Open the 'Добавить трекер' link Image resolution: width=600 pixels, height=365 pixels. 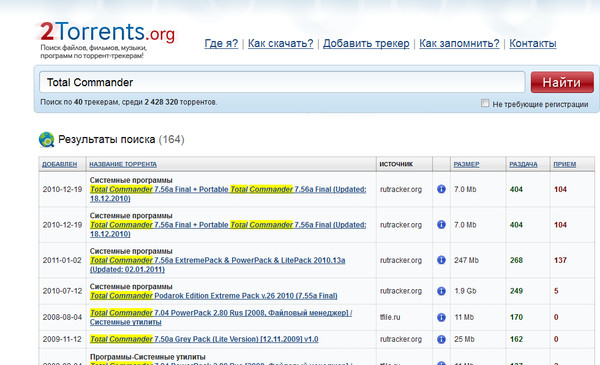(366, 44)
